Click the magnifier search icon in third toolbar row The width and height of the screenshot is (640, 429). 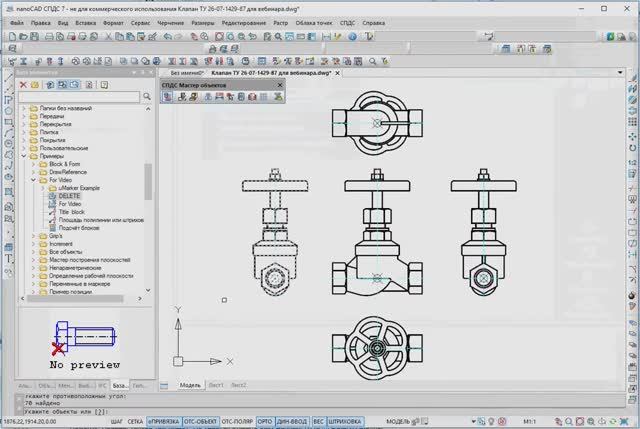pyautogui.click(x=373, y=61)
